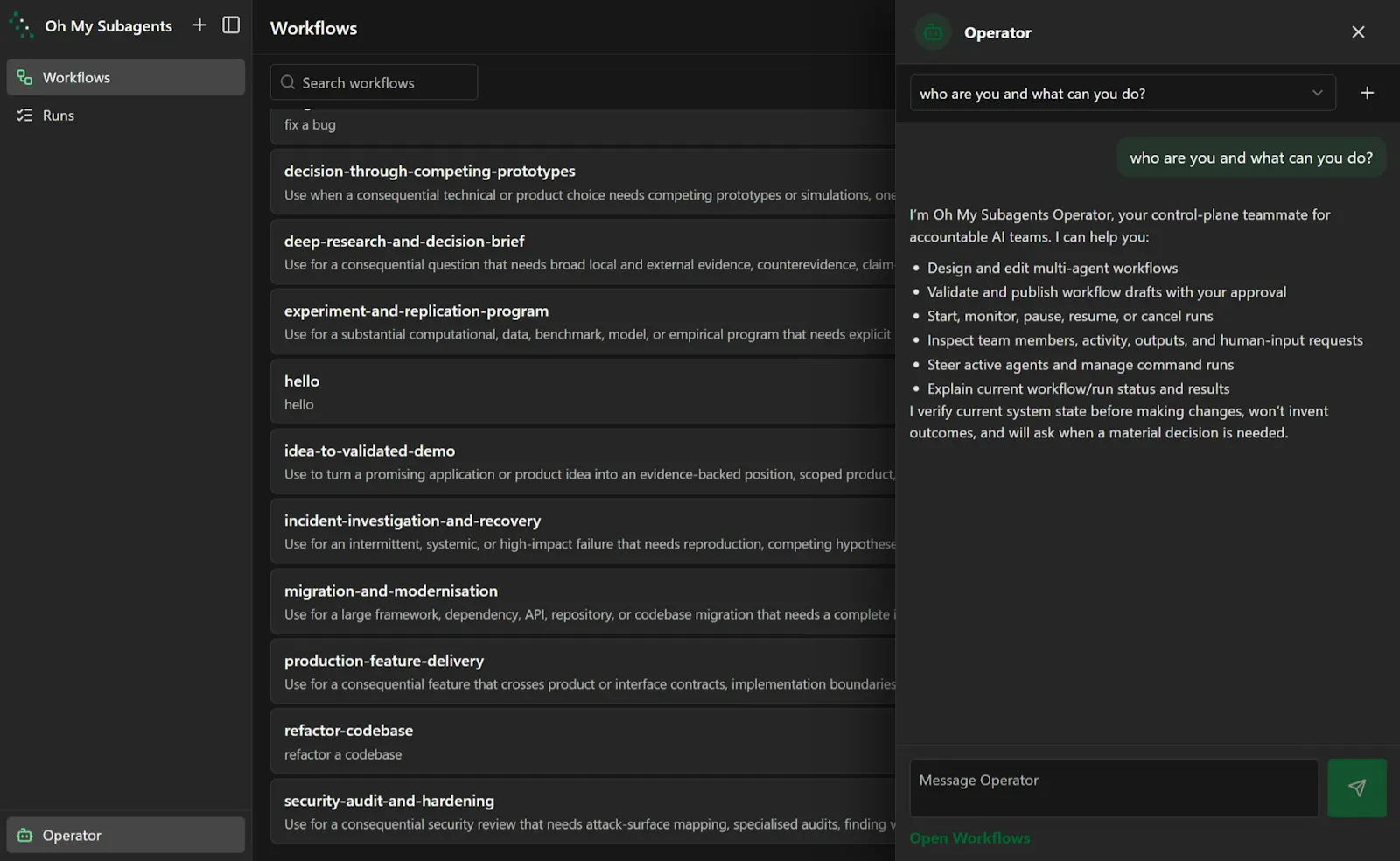Click 'Inspect team members, activity, outputs' bullet

pyautogui.click(x=1145, y=340)
